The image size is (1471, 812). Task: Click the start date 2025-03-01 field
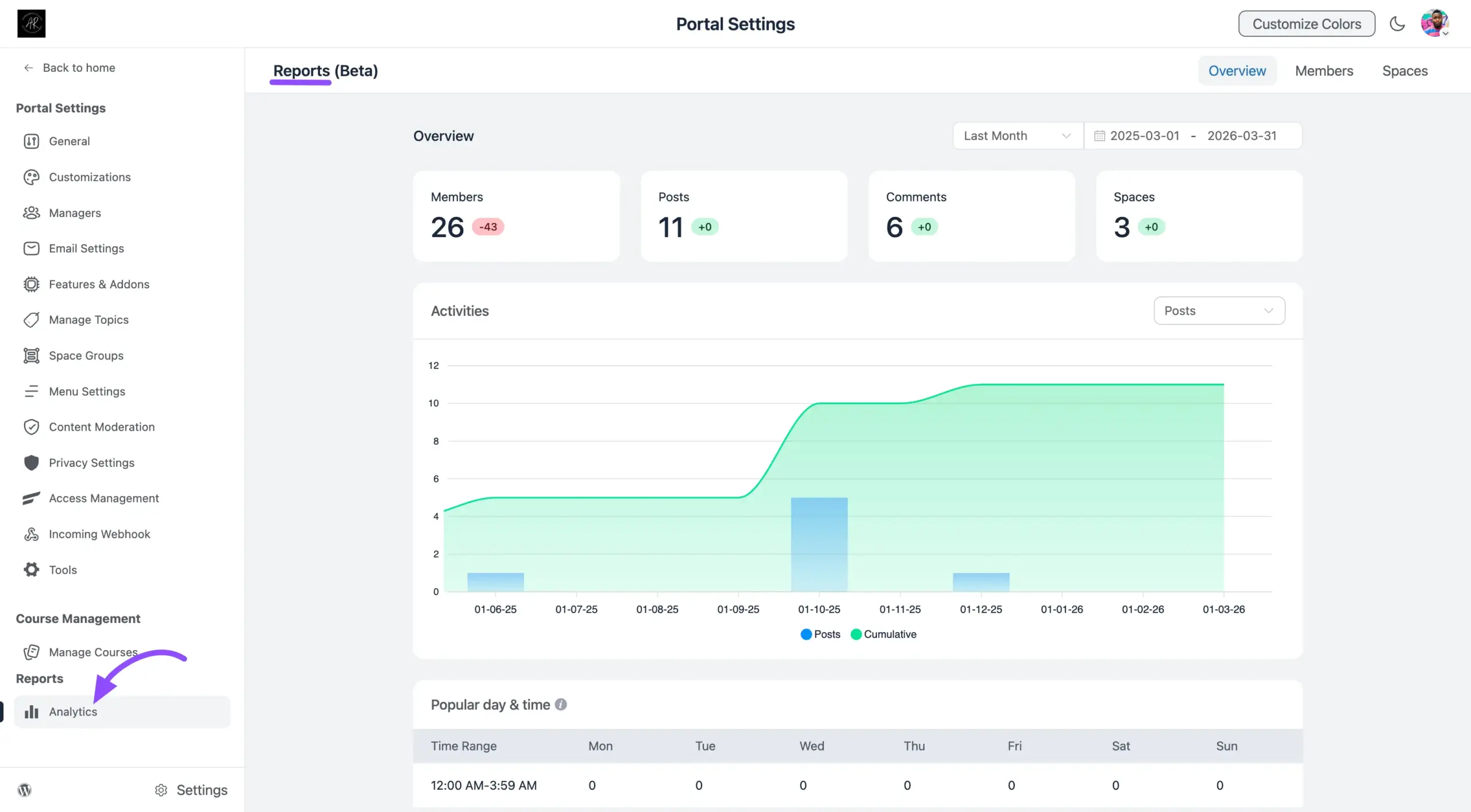(1144, 136)
